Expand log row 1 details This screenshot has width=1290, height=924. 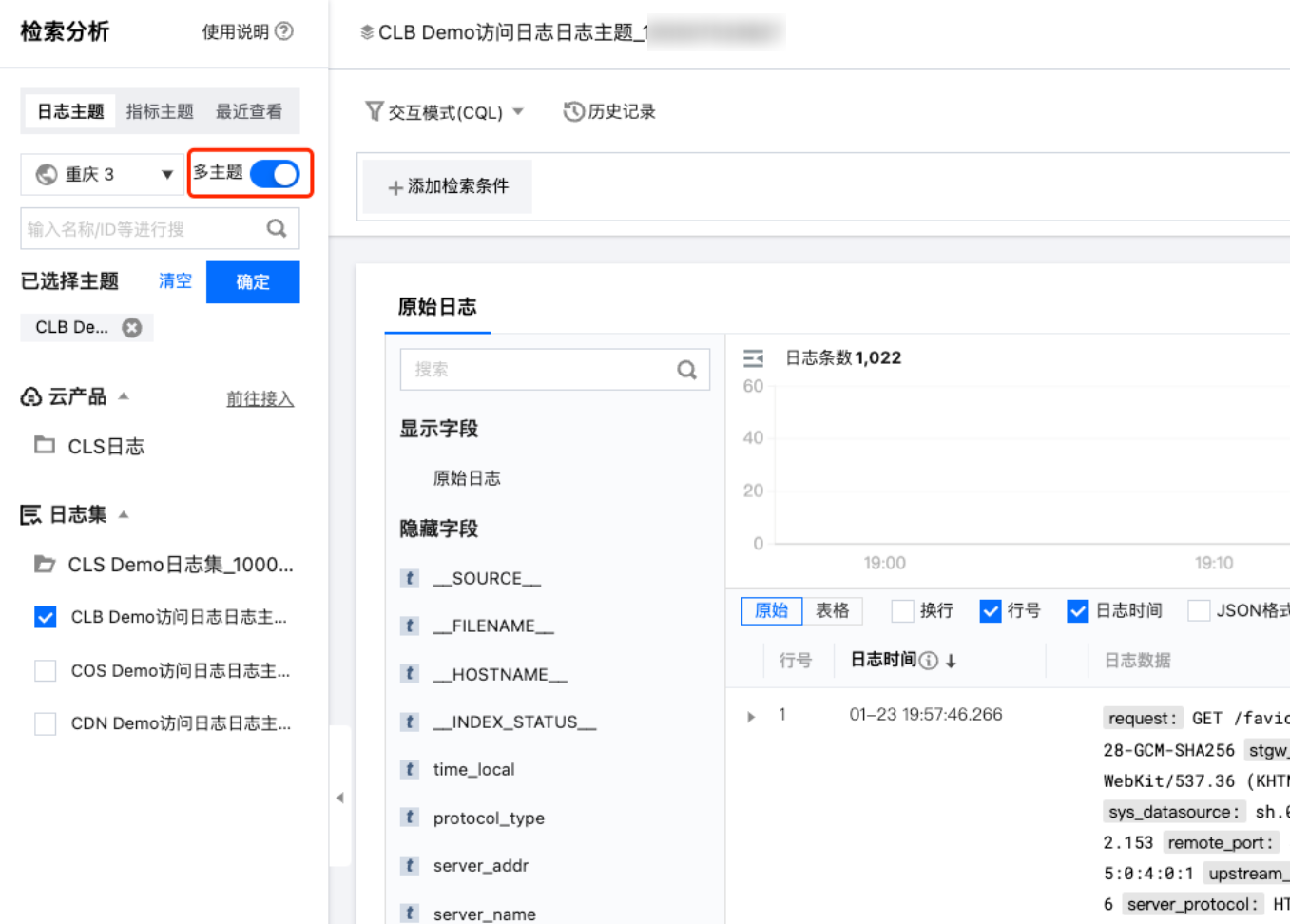(x=751, y=716)
